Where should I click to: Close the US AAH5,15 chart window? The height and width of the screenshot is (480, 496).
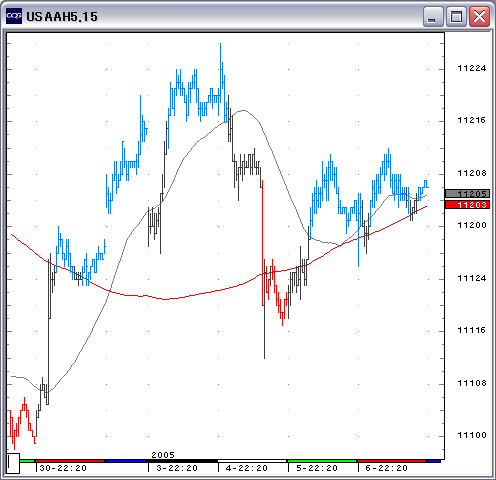coord(479,16)
